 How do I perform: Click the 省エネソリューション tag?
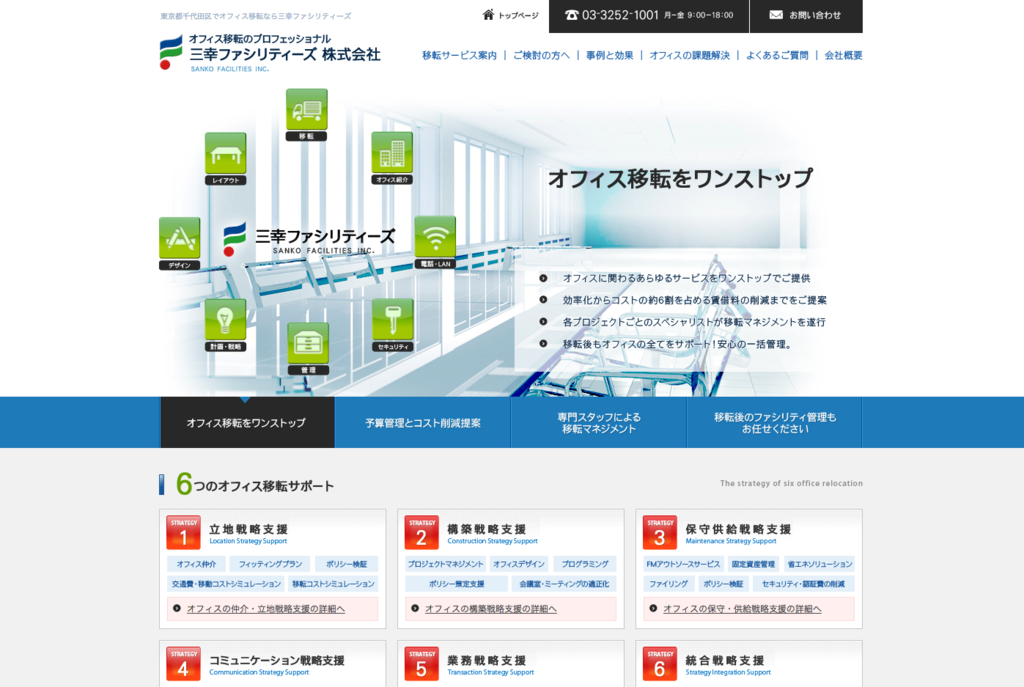820,564
